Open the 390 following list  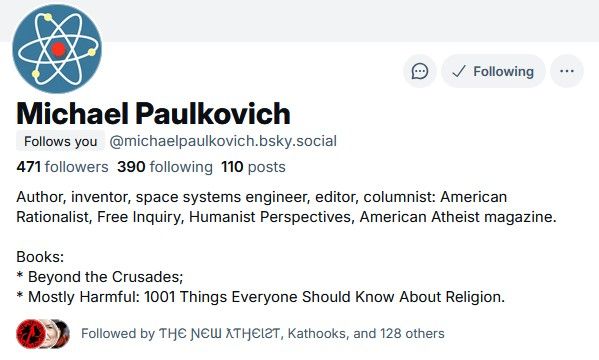(165, 167)
